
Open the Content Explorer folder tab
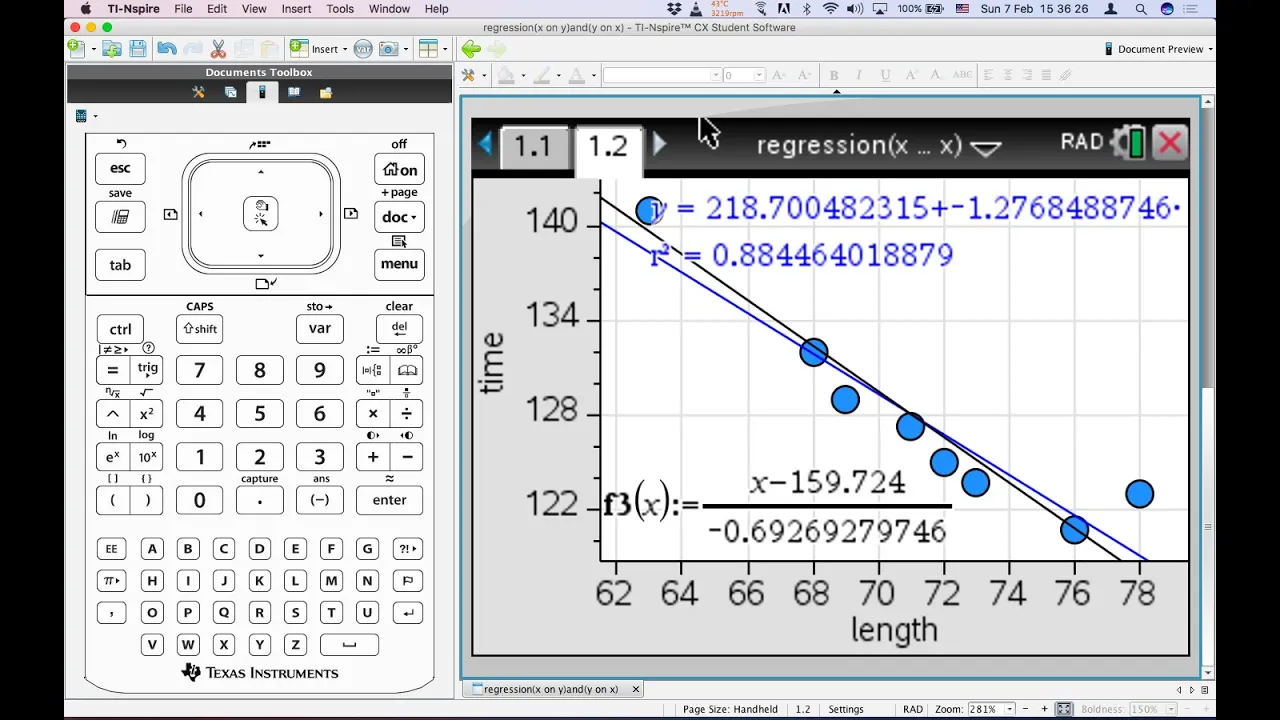point(326,92)
